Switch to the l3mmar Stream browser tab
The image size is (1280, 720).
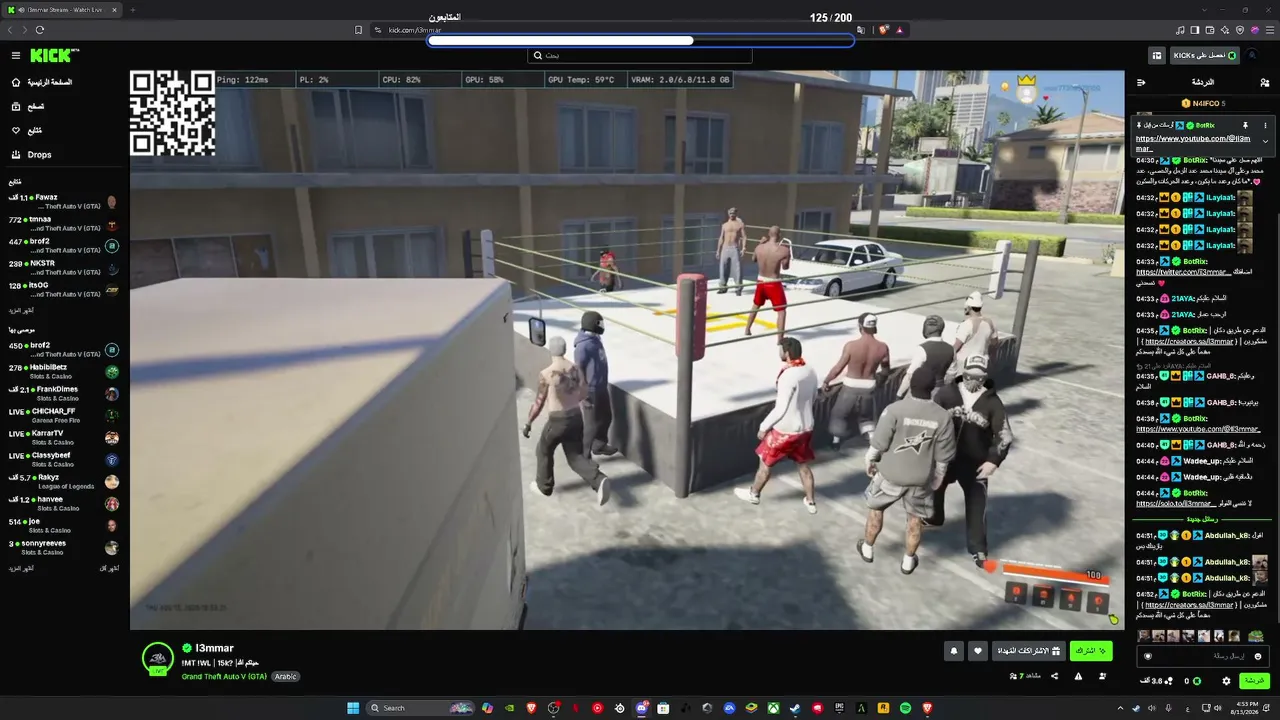[60, 10]
